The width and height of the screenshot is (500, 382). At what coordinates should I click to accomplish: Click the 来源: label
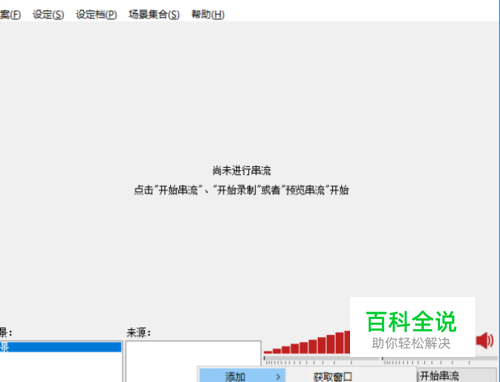[x=139, y=332]
